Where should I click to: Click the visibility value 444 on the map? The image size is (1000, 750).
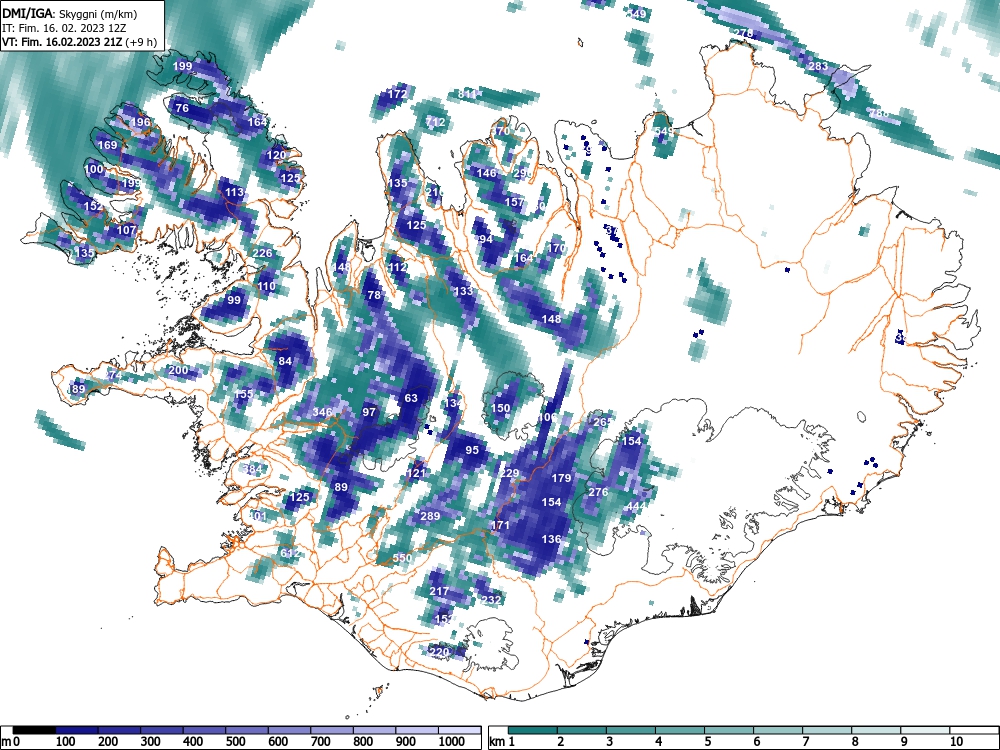[x=636, y=506]
